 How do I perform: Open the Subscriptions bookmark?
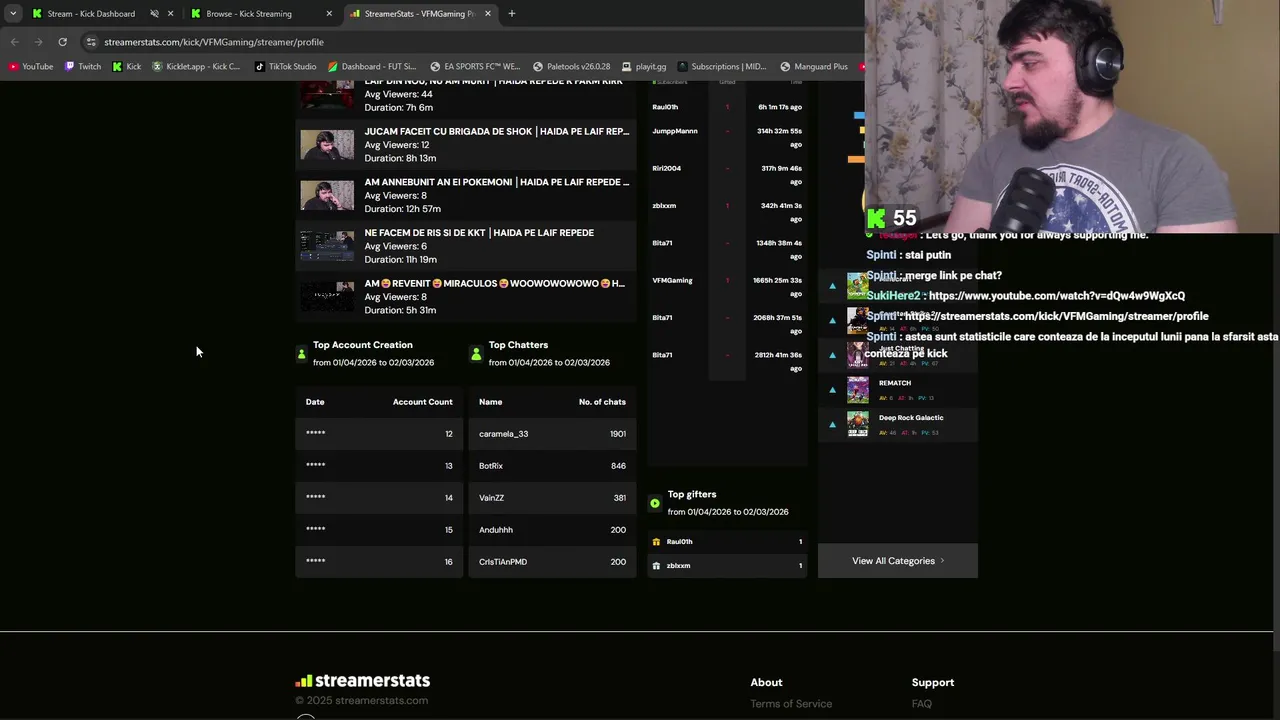[x=722, y=67]
